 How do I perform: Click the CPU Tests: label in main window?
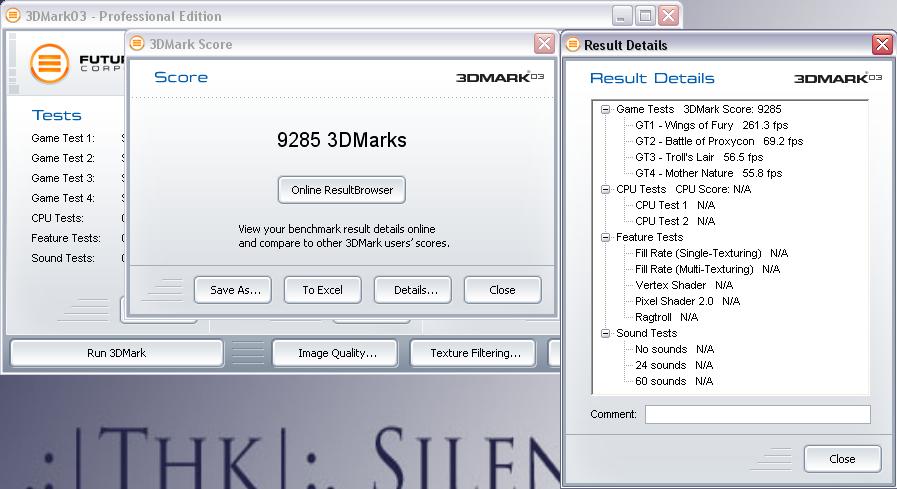pyautogui.click(x=57, y=218)
